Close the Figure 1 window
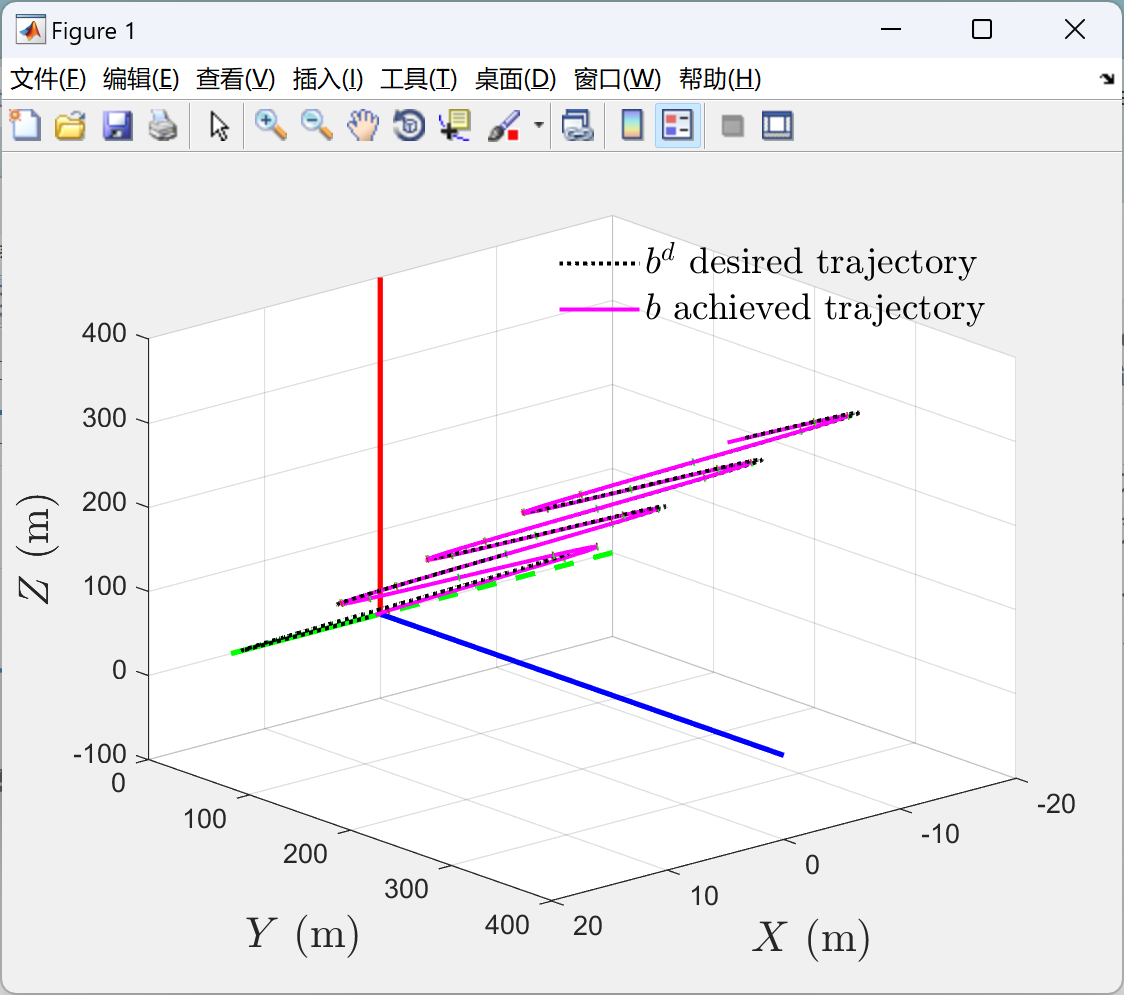The height and width of the screenshot is (995, 1124). pyautogui.click(x=1075, y=29)
